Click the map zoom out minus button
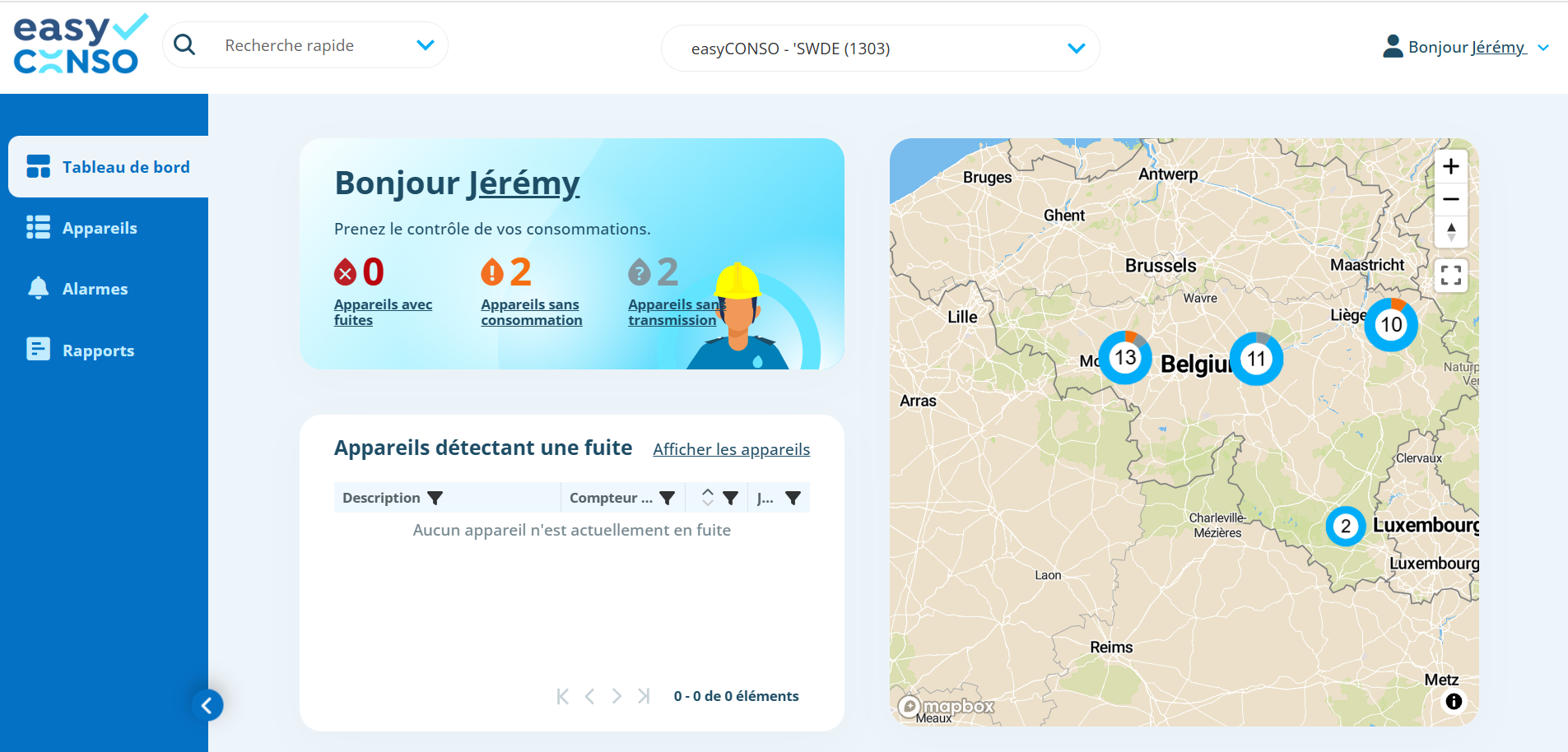 coord(1450,199)
